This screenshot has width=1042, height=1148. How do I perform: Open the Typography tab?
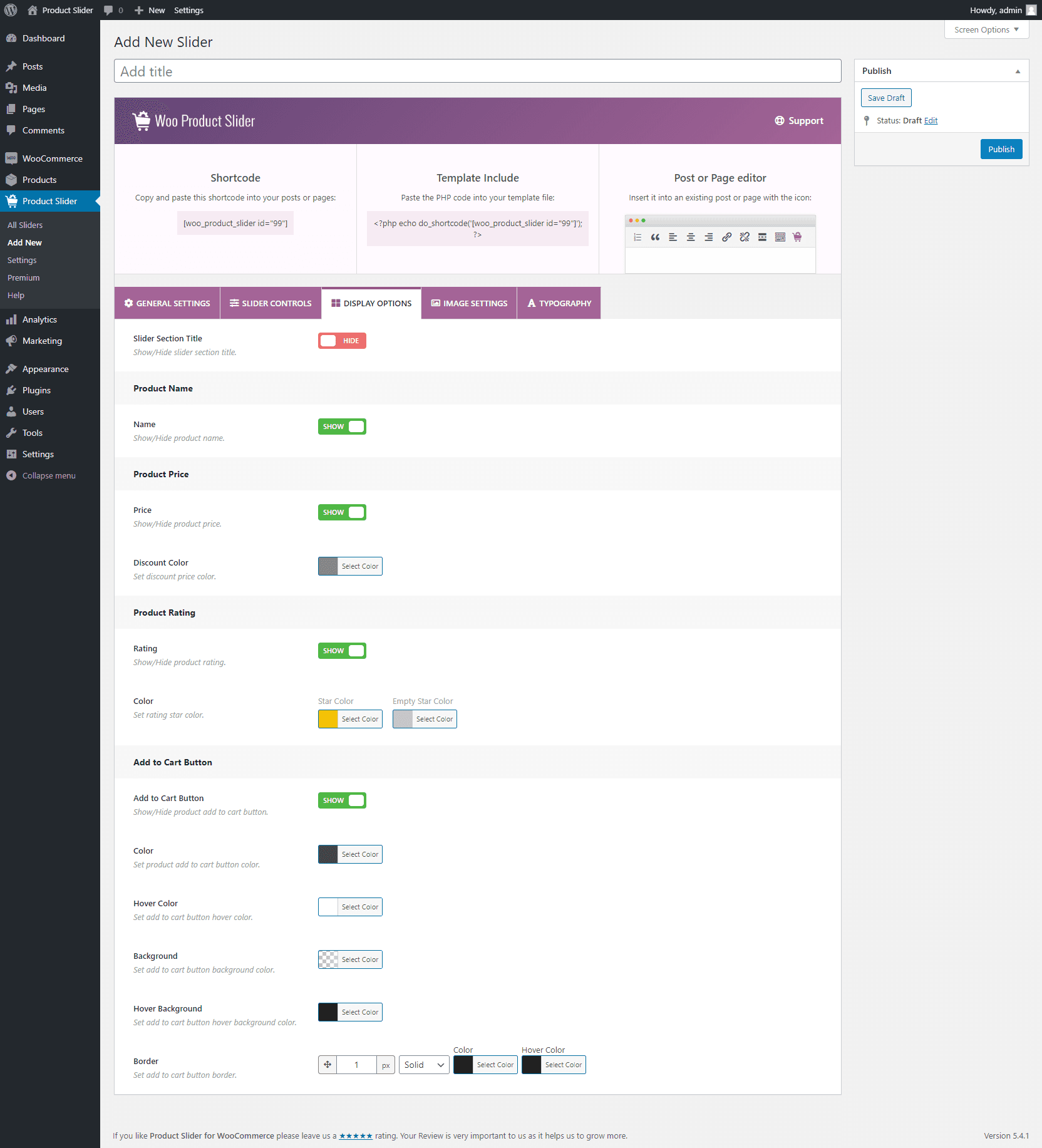559,303
